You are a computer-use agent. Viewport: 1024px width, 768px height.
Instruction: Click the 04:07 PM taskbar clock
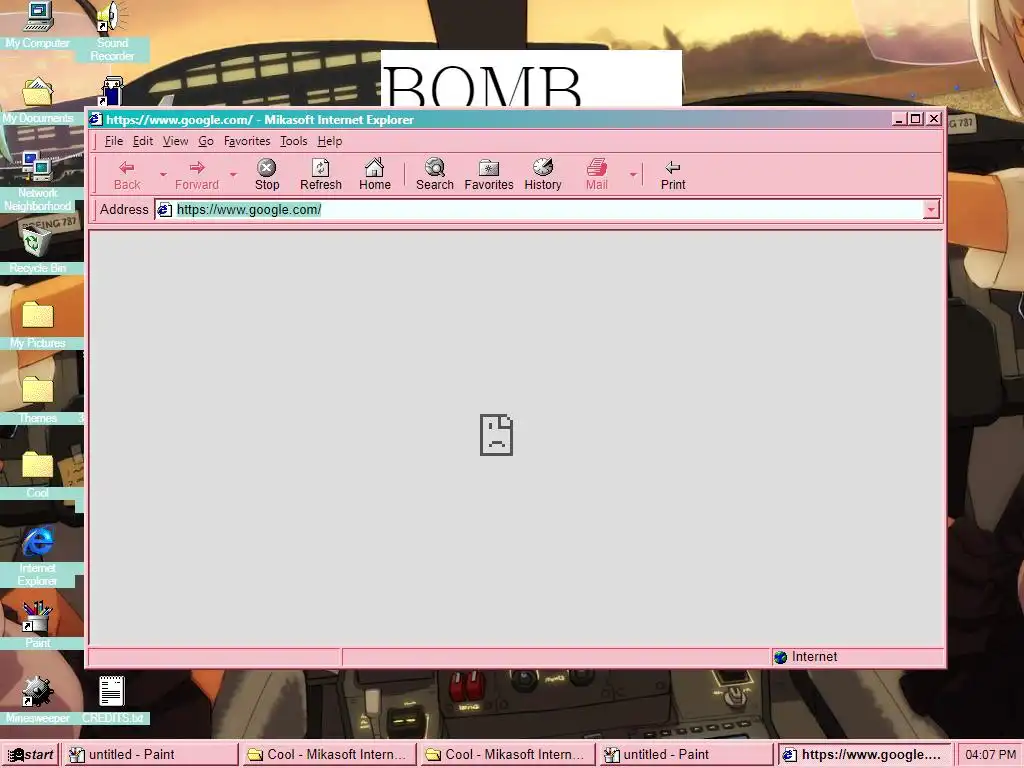(990, 754)
